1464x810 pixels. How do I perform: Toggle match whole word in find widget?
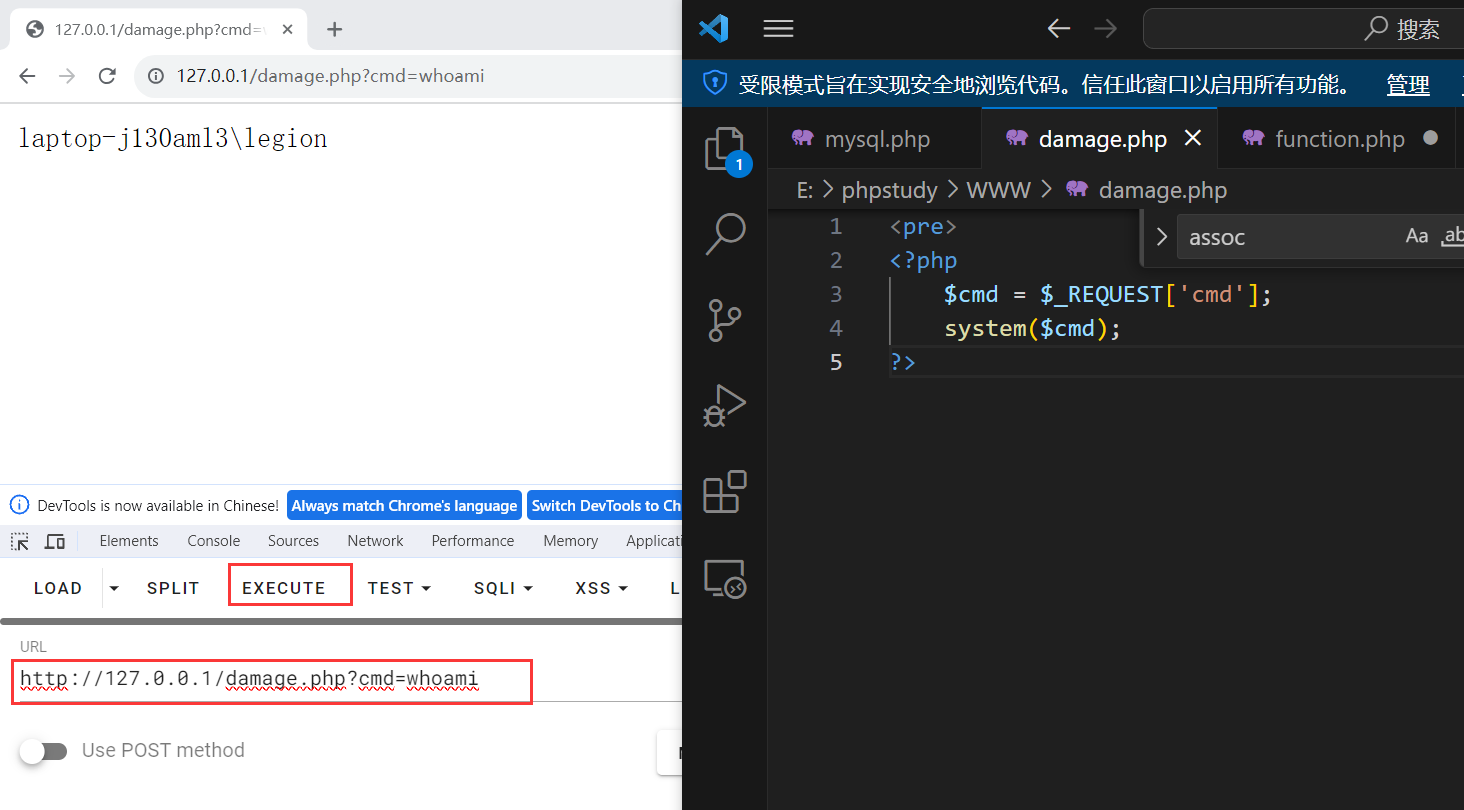coord(1452,236)
